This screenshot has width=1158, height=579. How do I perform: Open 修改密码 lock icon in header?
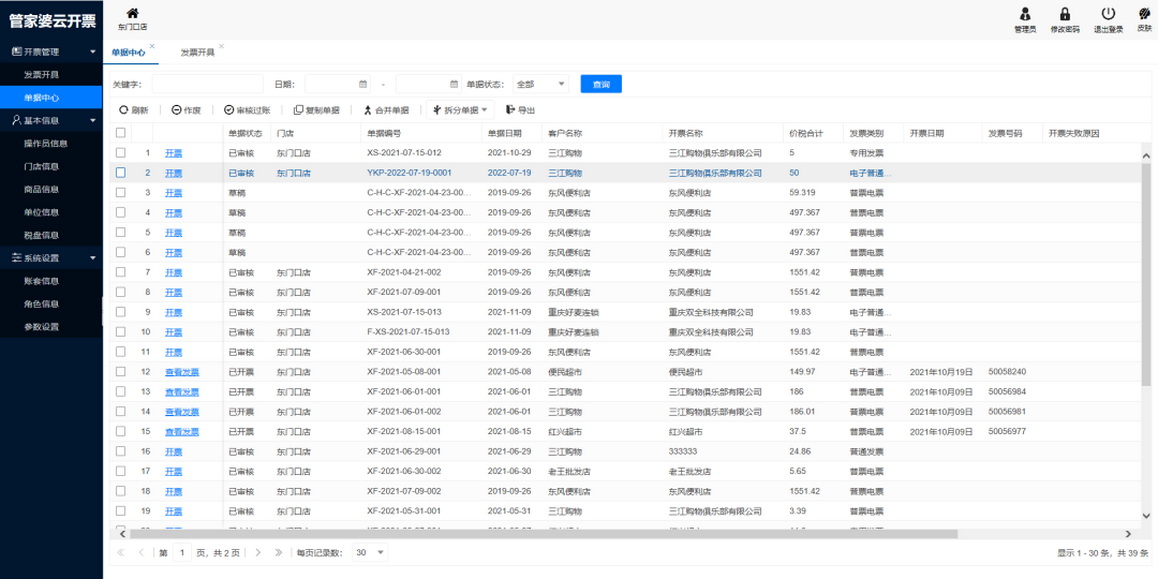click(1065, 14)
